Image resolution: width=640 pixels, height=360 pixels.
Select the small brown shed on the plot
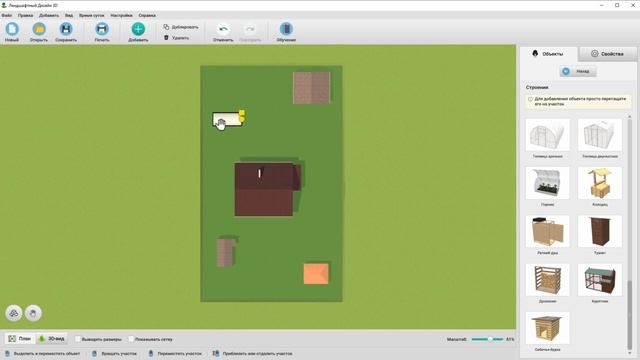click(x=226, y=252)
